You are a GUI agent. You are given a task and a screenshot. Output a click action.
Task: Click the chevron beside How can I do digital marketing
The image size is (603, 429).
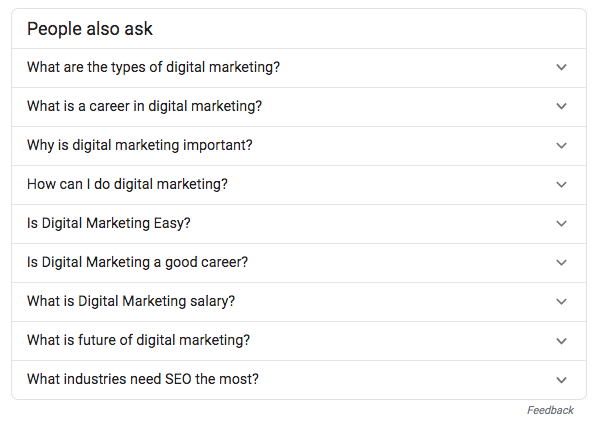(561, 184)
